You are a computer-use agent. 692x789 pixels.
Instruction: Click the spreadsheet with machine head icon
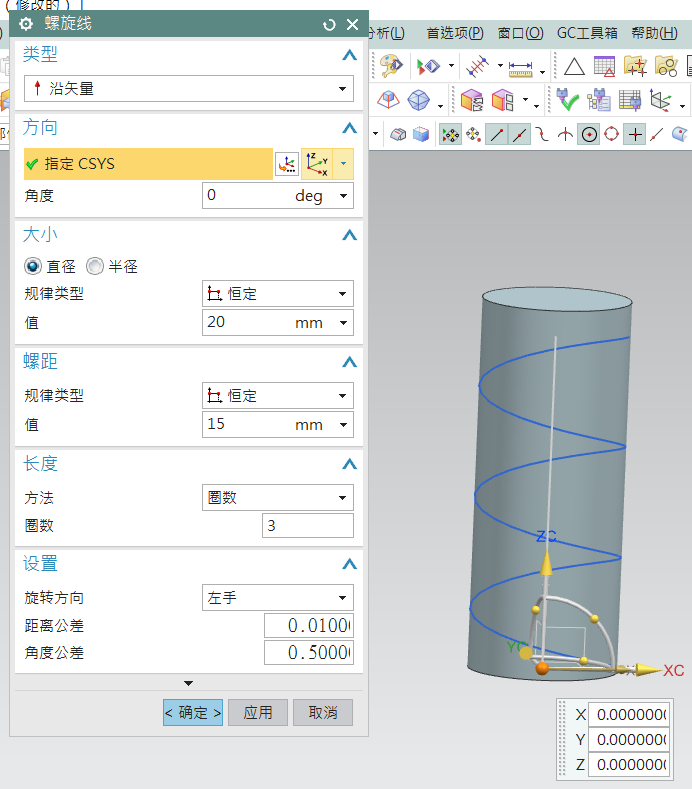pos(630,100)
